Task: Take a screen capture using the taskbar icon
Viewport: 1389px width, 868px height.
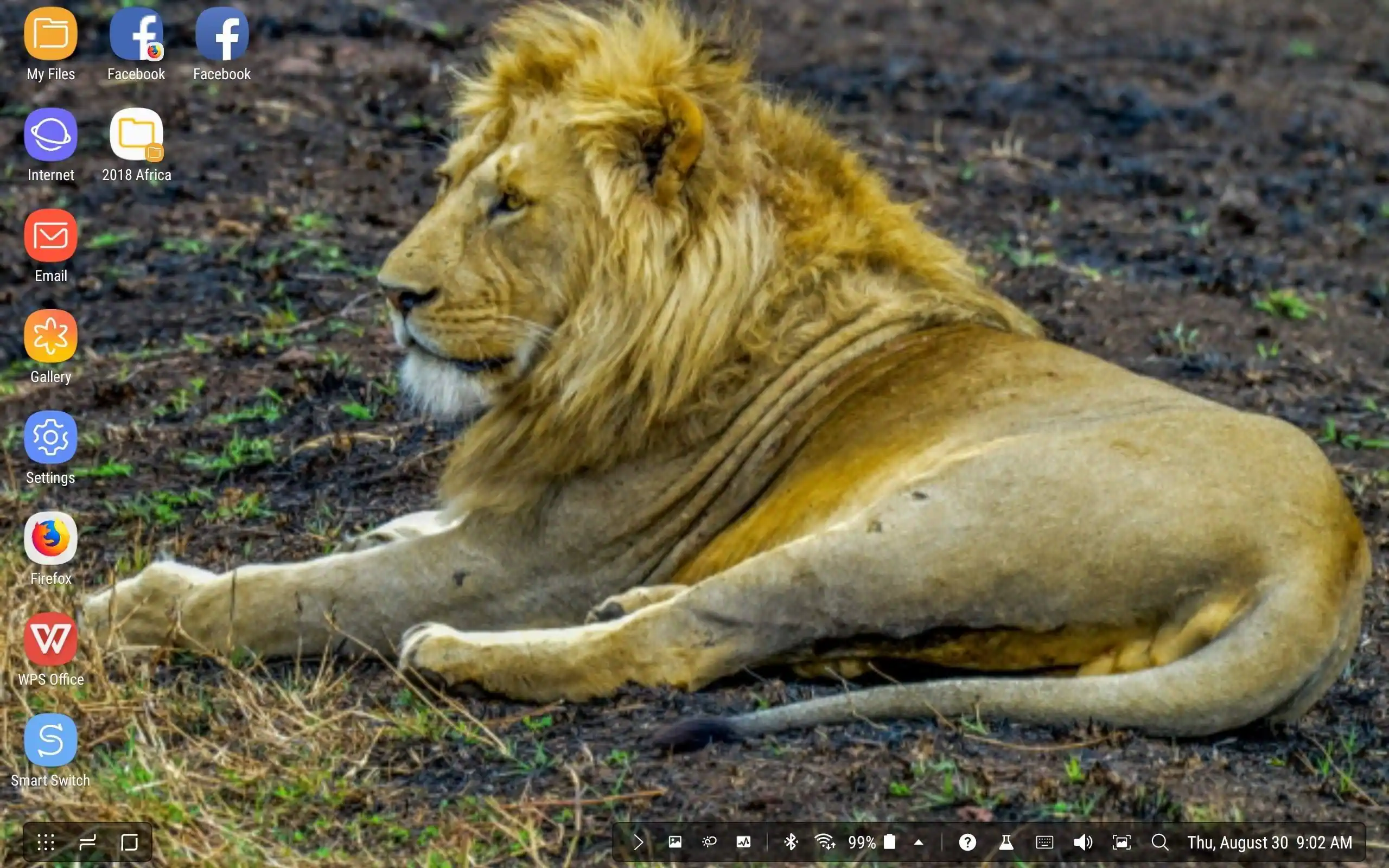Action: click(x=1122, y=842)
